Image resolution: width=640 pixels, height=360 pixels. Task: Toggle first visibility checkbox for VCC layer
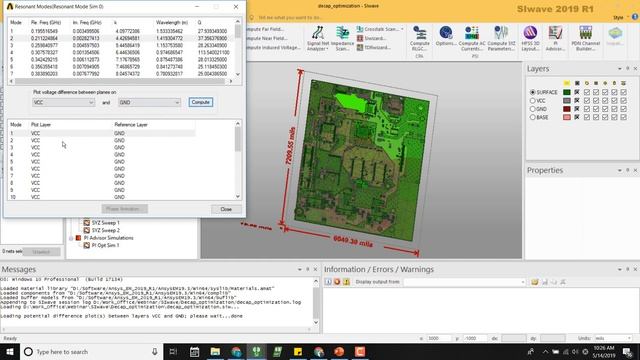(x=587, y=100)
